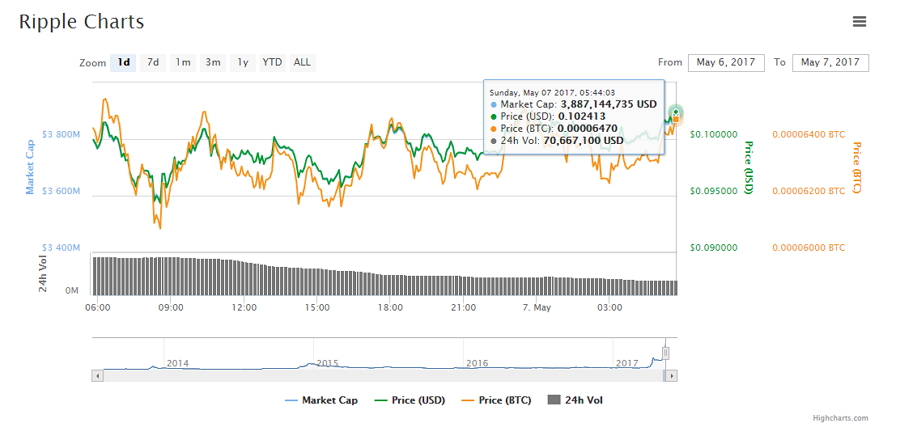The image size is (900, 440).
Task: Select the YTD zoom range
Action: (x=272, y=63)
